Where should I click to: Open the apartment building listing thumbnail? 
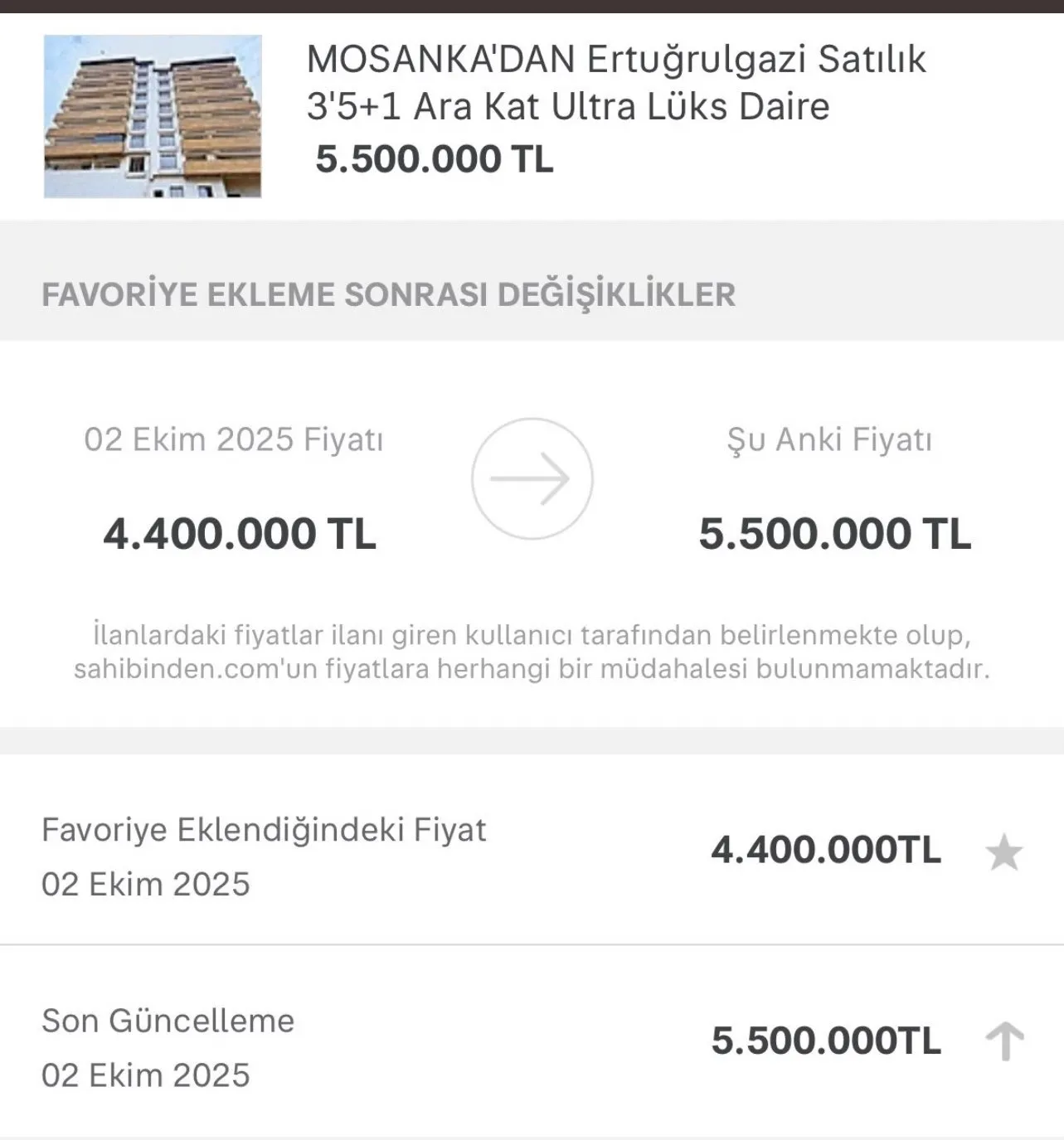coord(153,116)
